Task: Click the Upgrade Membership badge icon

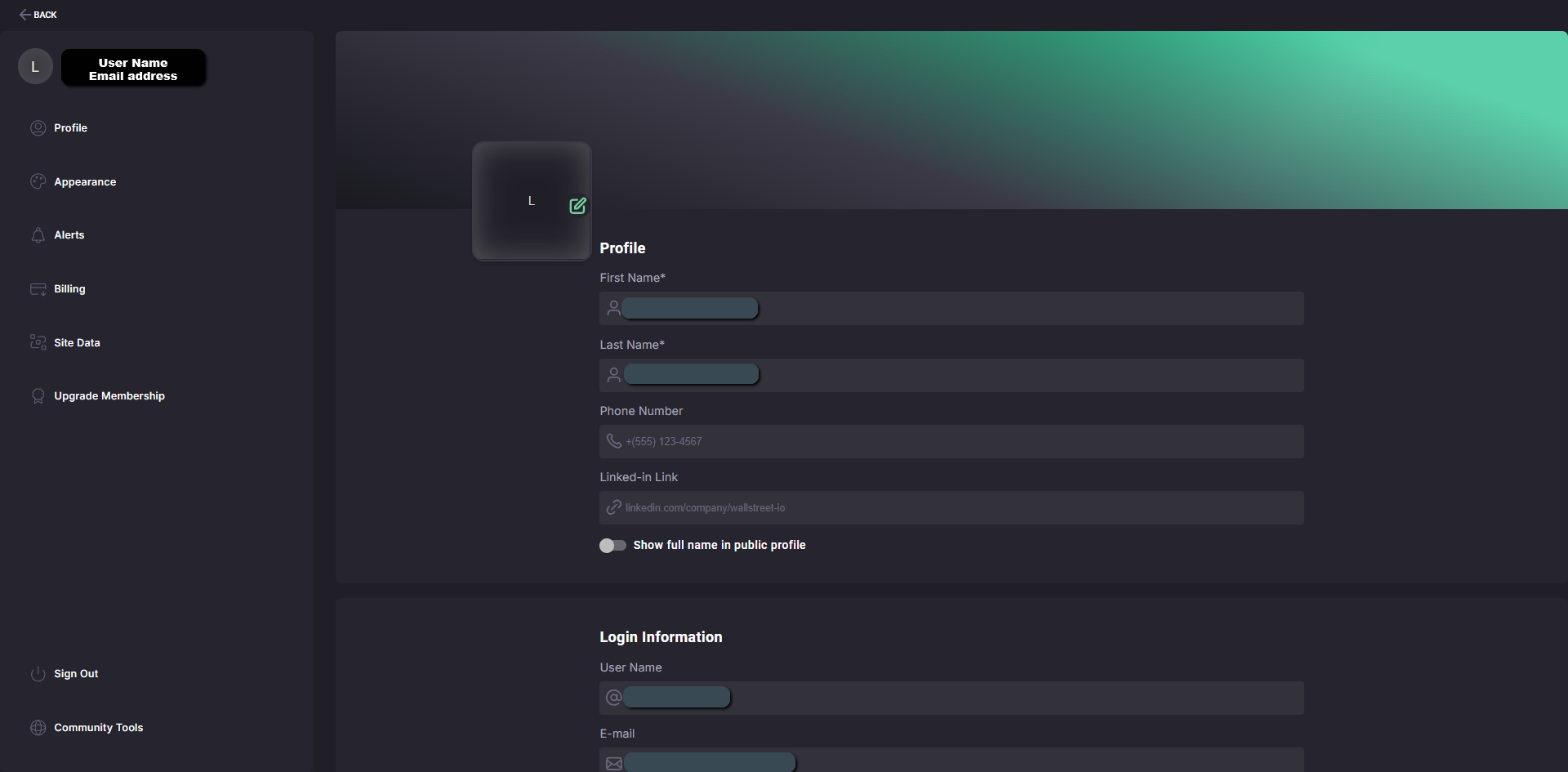Action: pyautogui.click(x=38, y=396)
